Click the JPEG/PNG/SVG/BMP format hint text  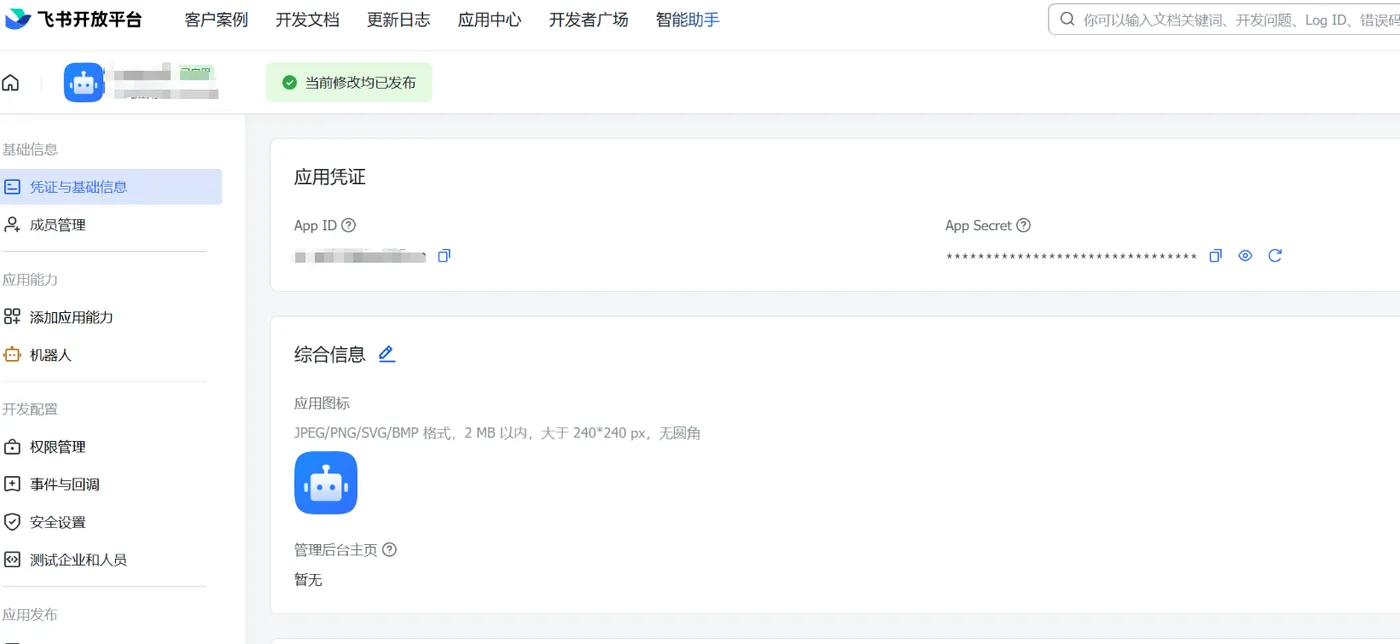497,433
